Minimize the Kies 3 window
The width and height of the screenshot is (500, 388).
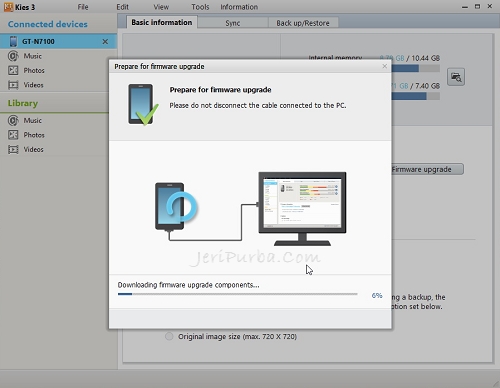click(465, 7)
